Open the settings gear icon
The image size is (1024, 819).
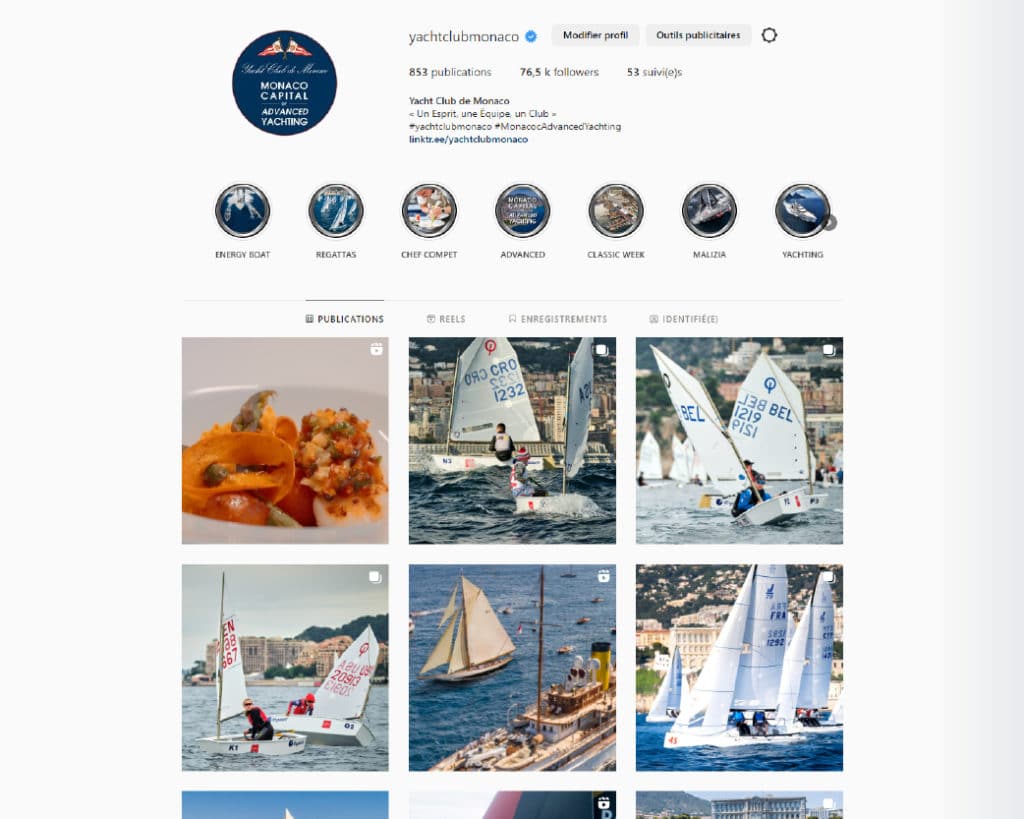coord(769,35)
